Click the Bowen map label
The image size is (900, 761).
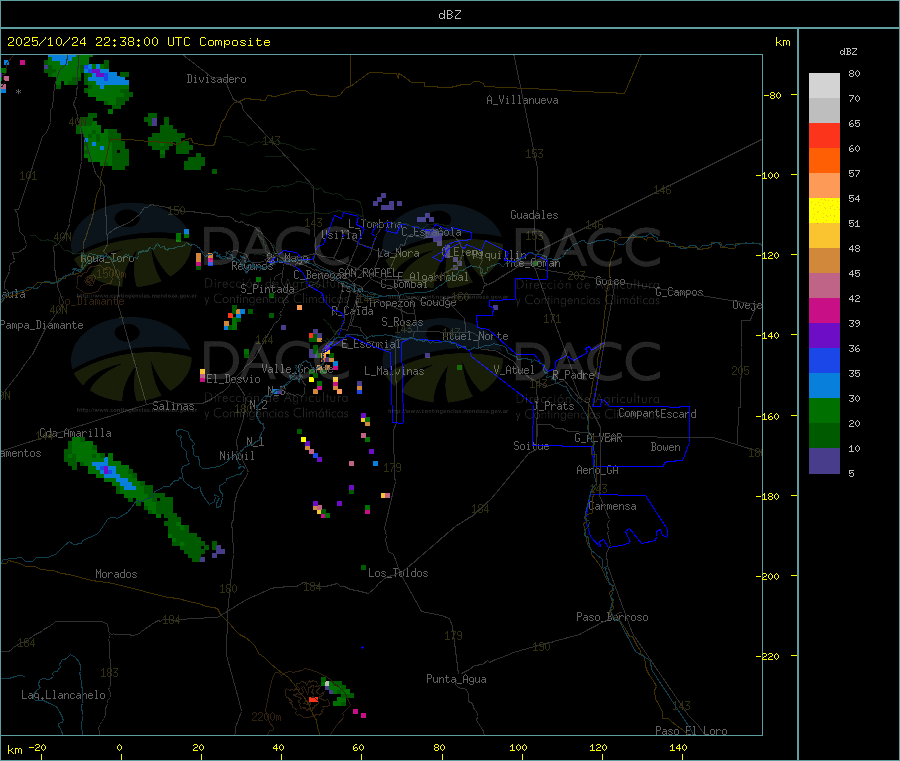[x=666, y=447]
